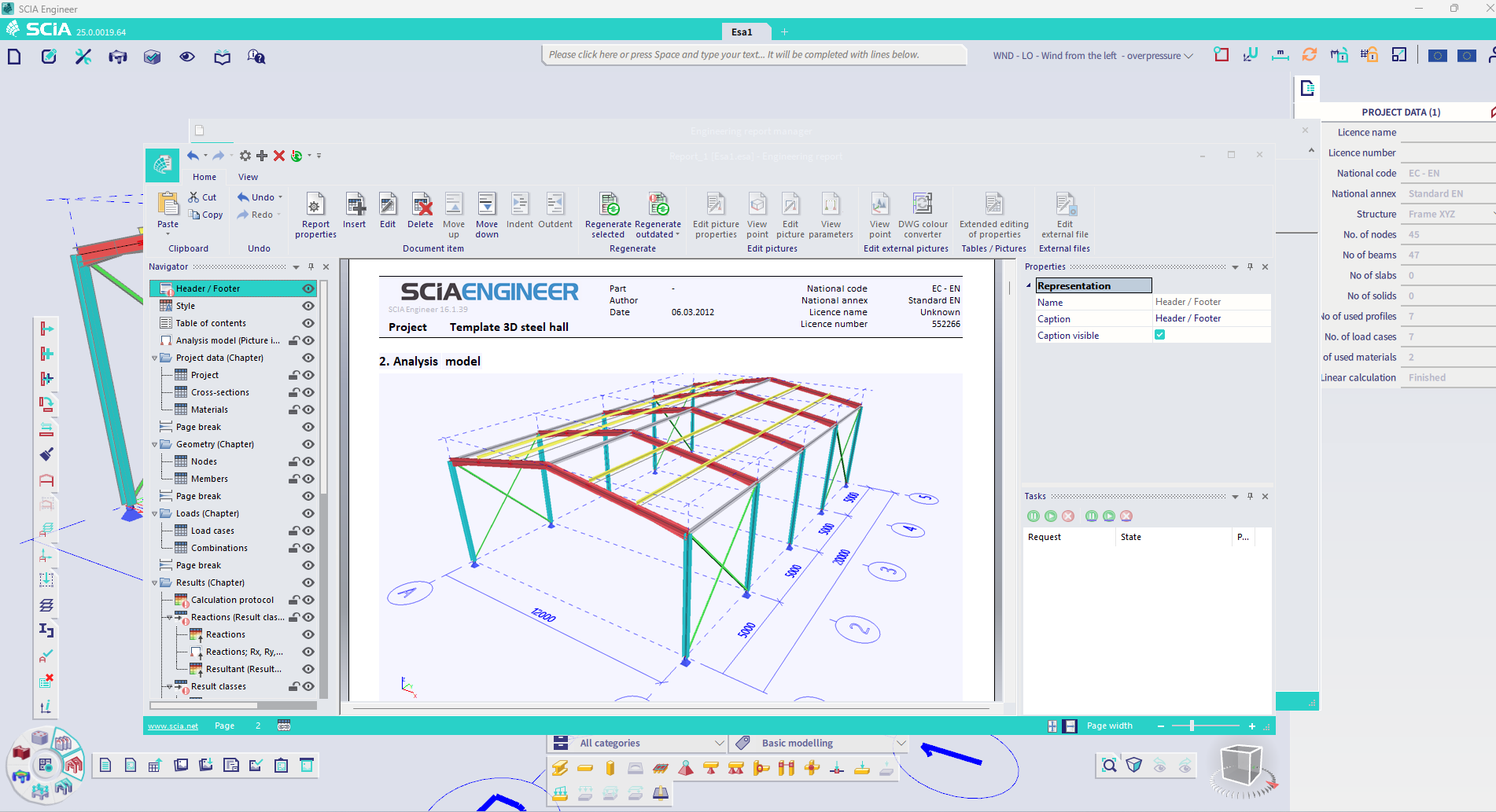Open the load case WND - LO dropdown
Image resolution: width=1496 pixels, height=812 pixels.
tap(1093, 56)
